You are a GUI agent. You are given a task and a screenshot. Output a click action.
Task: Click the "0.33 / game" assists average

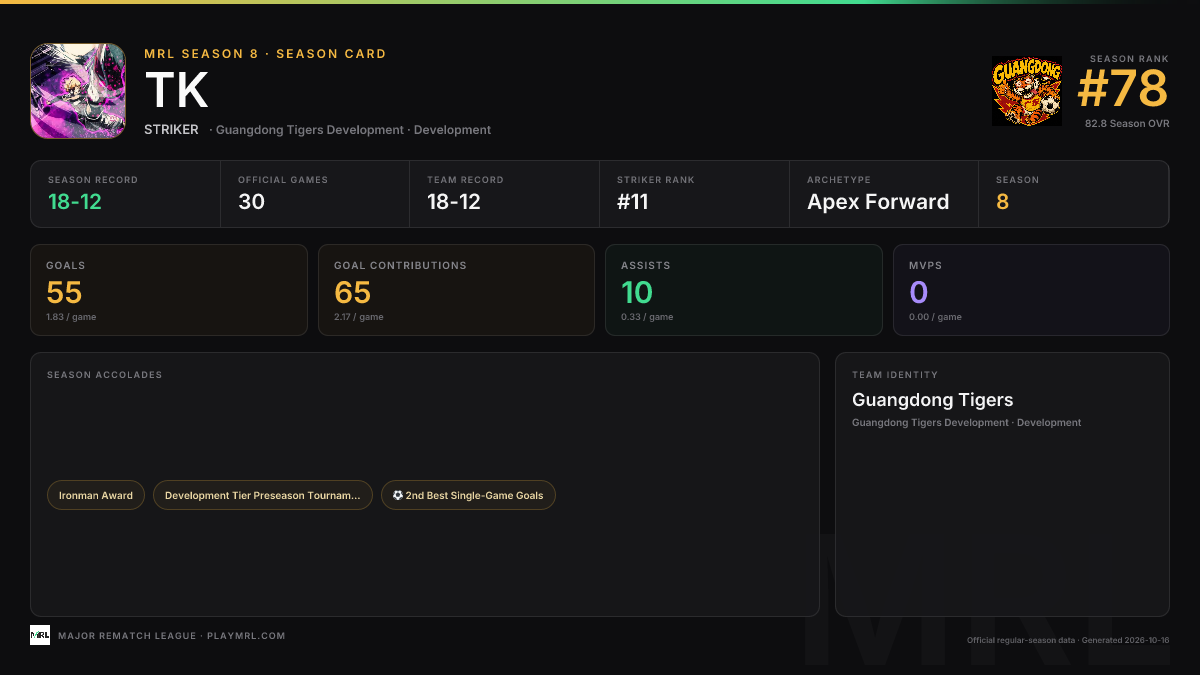[647, 317]
